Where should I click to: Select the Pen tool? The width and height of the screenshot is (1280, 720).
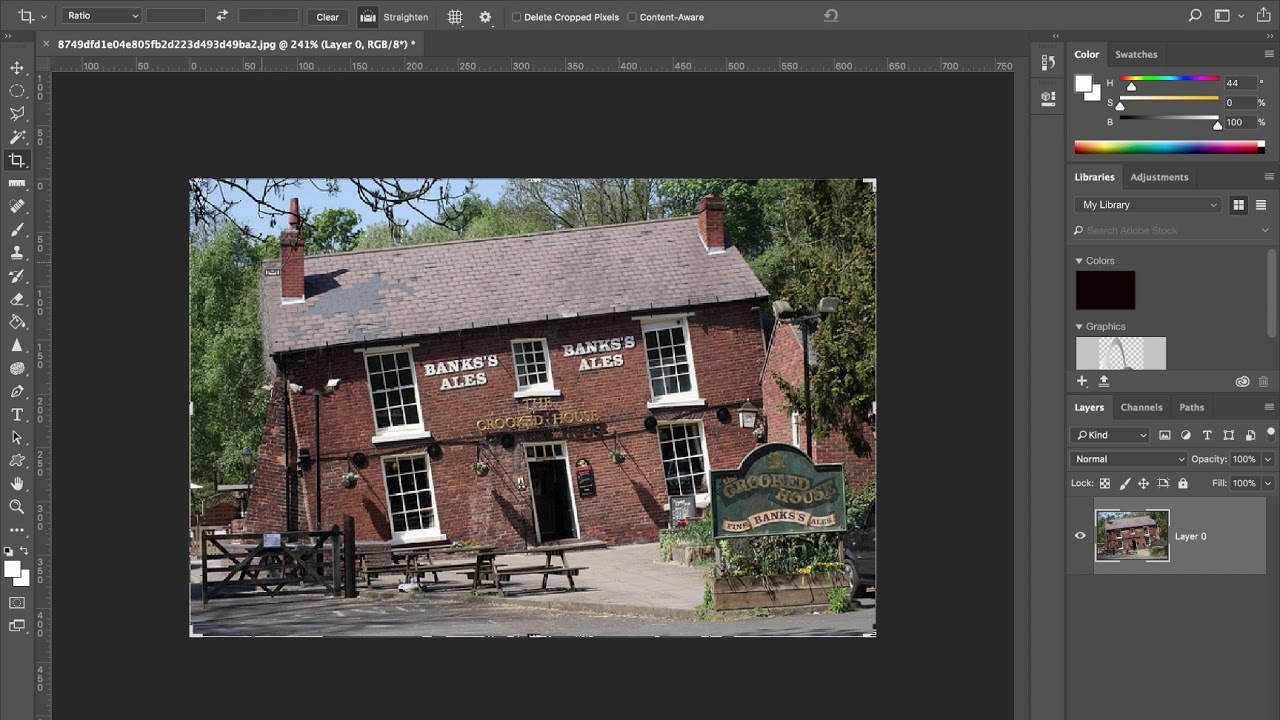pyautogui.click(x=17, y=391)
